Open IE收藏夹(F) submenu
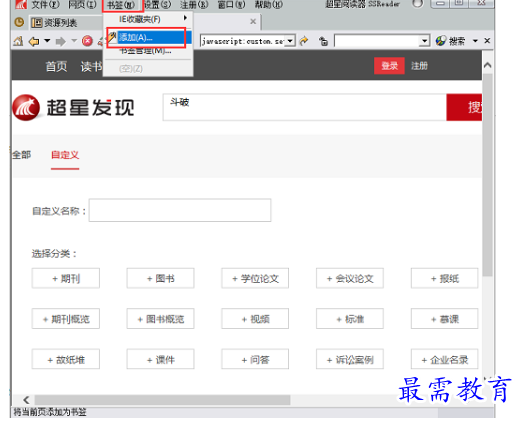The image size is (520, 421). coord(148,19)
